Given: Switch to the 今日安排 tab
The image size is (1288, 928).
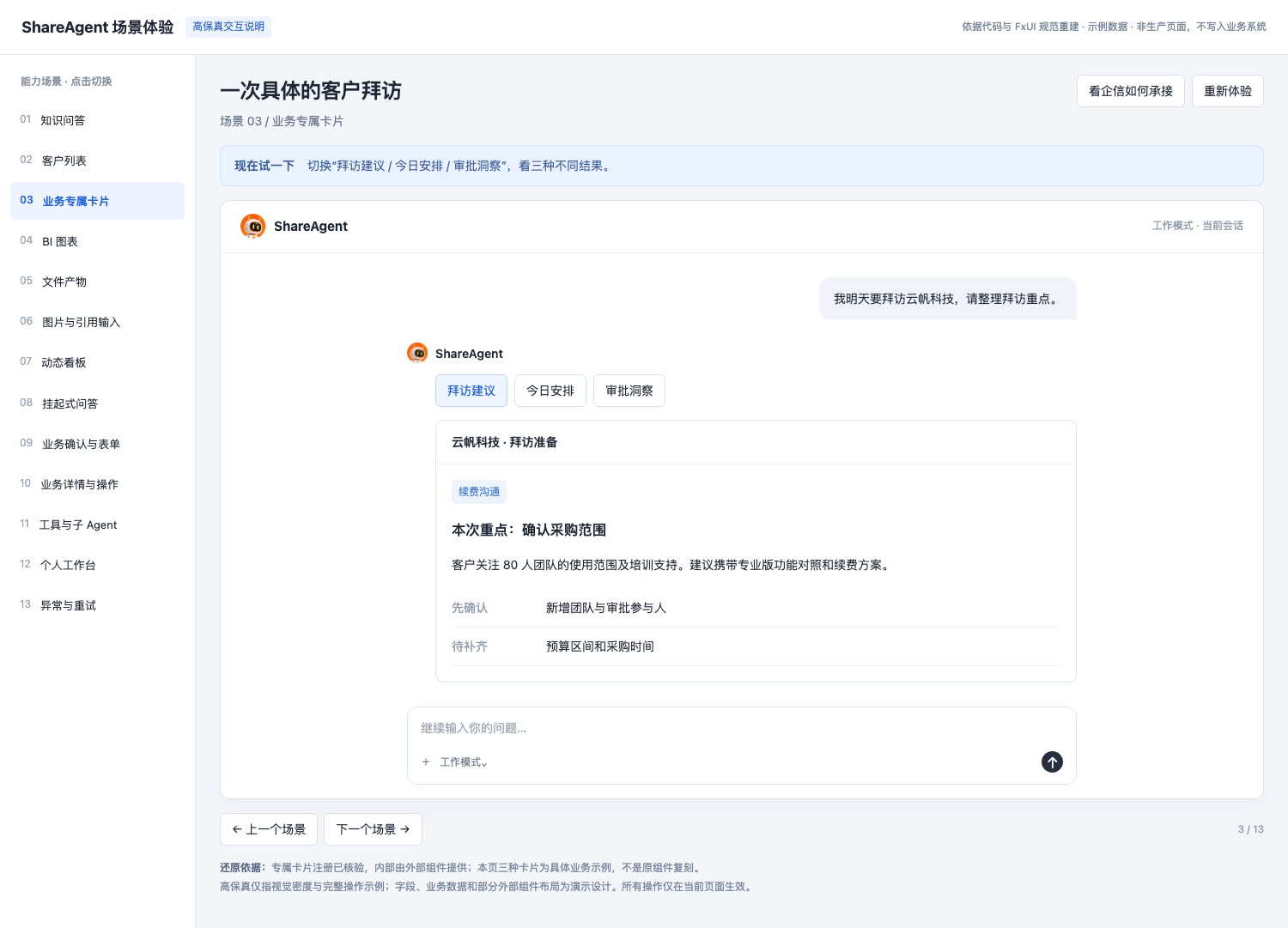Looking at the screenshot, I should [x=550, y=391].
